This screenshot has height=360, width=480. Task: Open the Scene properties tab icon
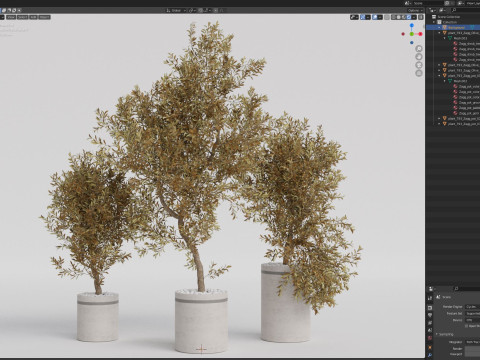(430, 330)
